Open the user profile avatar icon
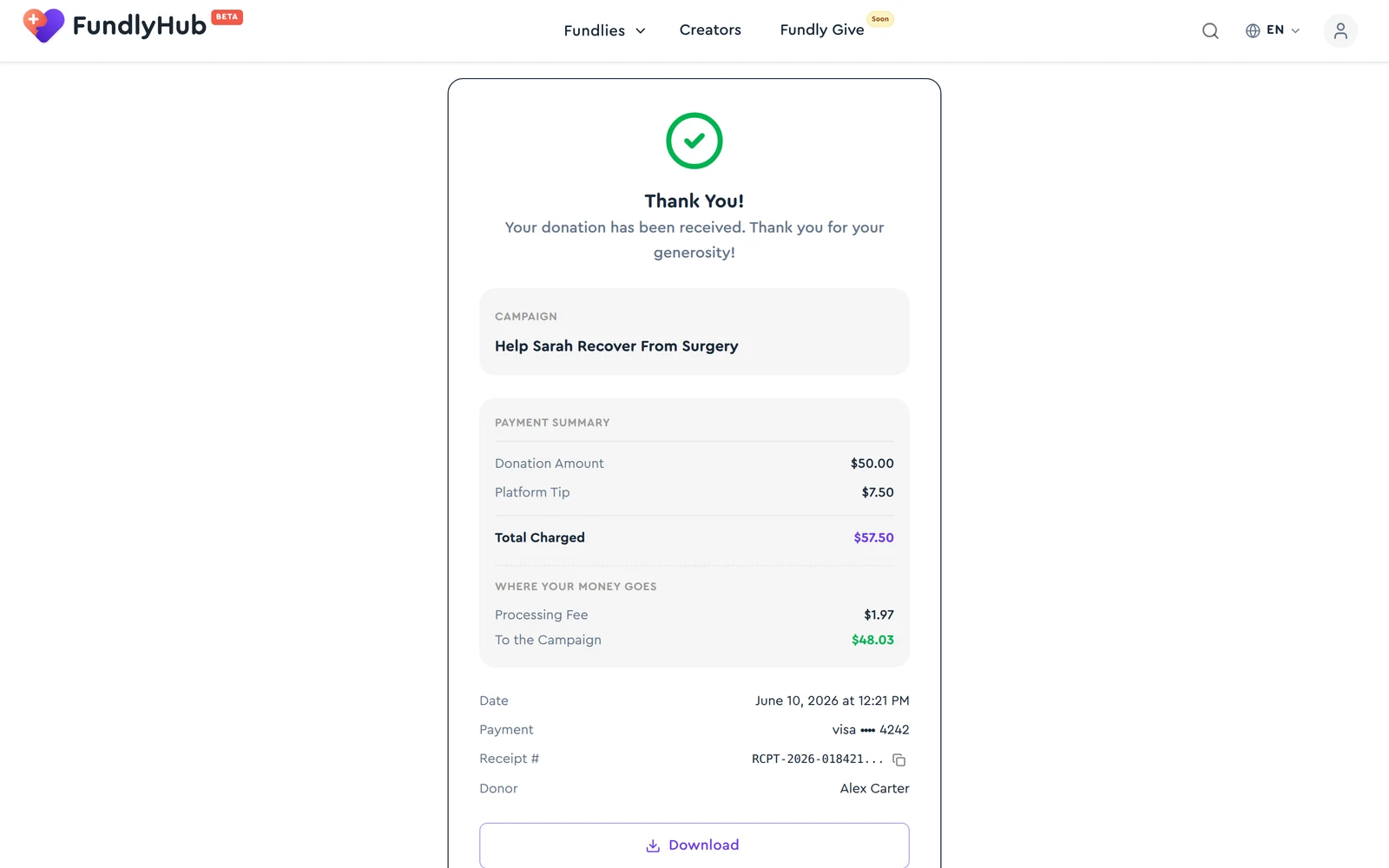 click(x=1340, y=30)
